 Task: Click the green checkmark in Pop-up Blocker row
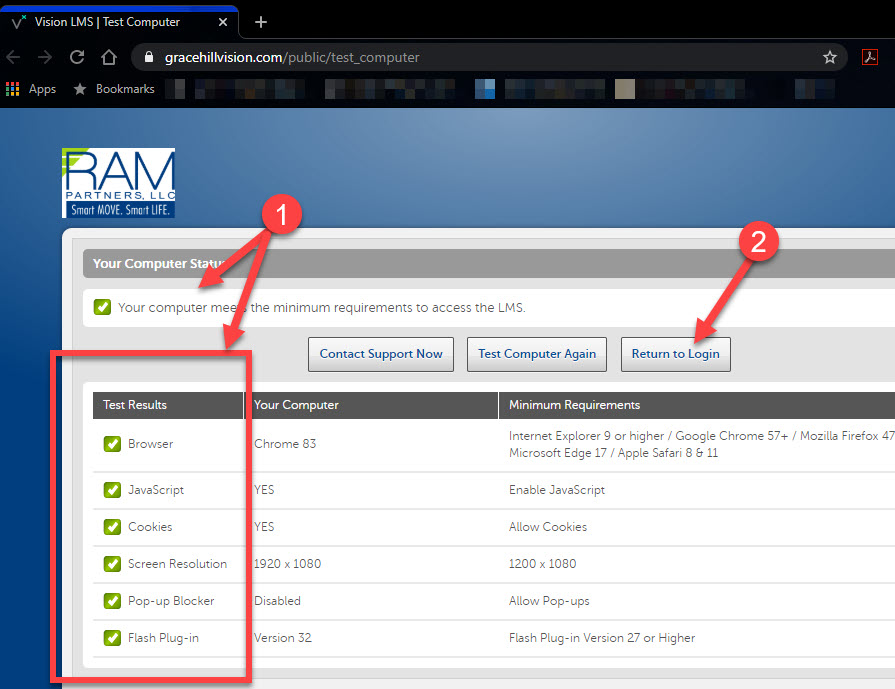click(112, 601)
